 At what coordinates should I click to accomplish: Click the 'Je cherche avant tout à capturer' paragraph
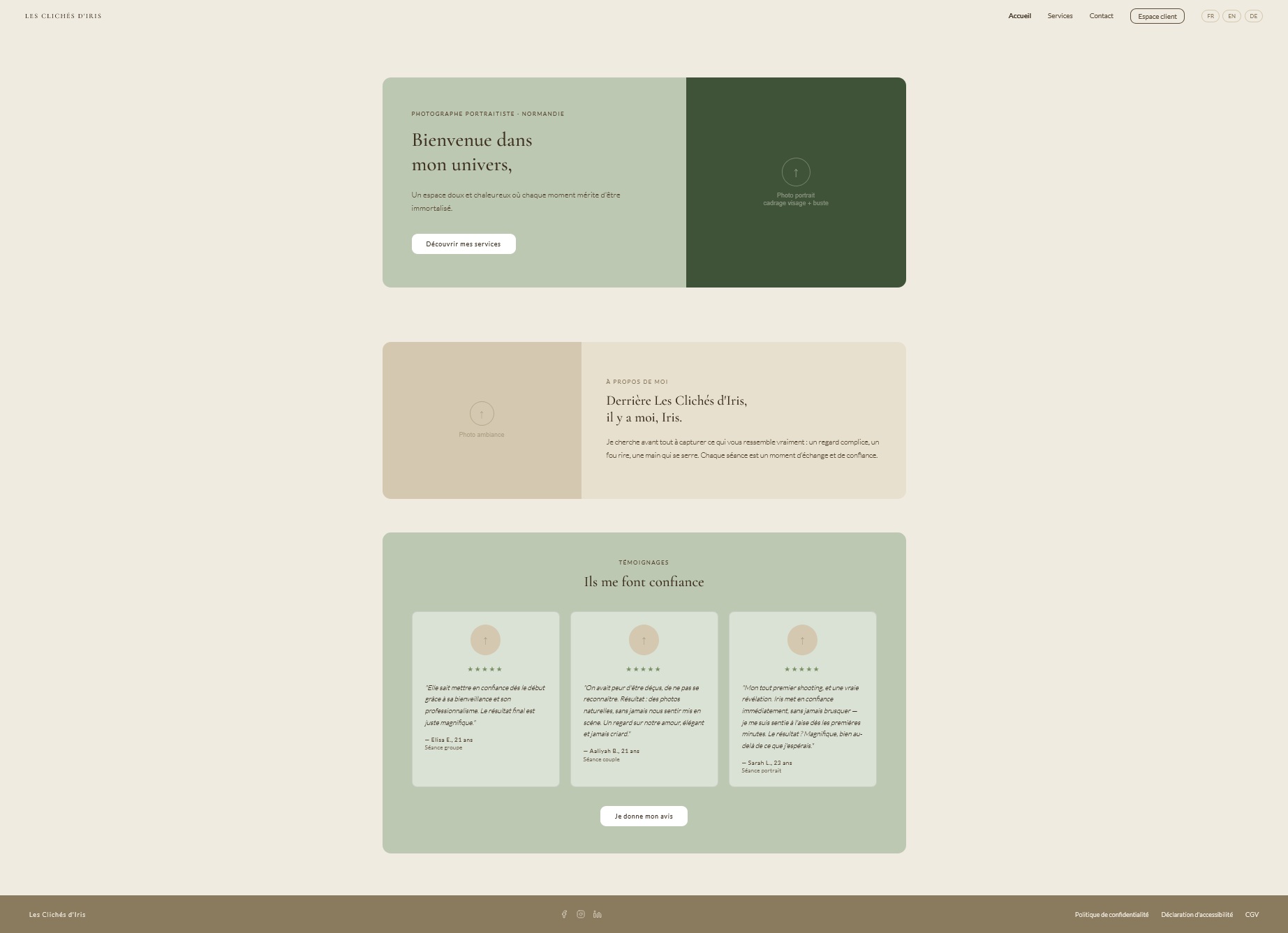(x=743, y=449)
